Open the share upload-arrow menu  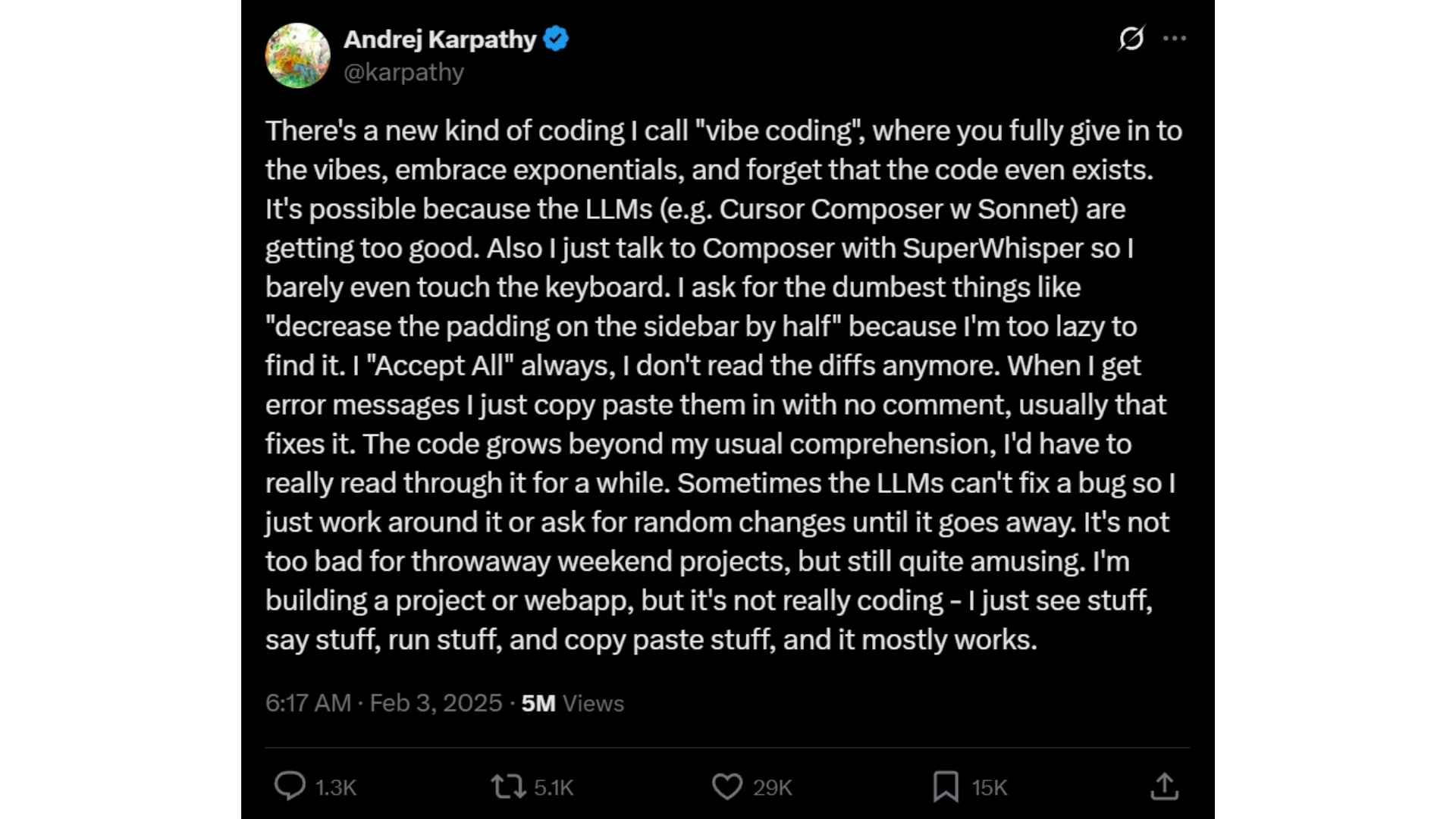coord(1164,786)
